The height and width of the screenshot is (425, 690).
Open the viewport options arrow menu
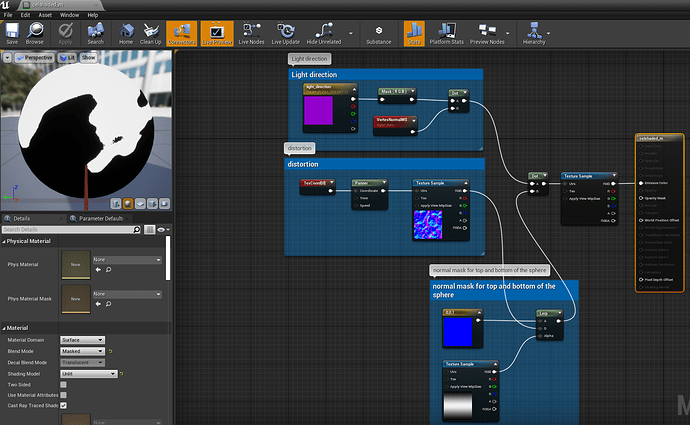pos(7,58)
